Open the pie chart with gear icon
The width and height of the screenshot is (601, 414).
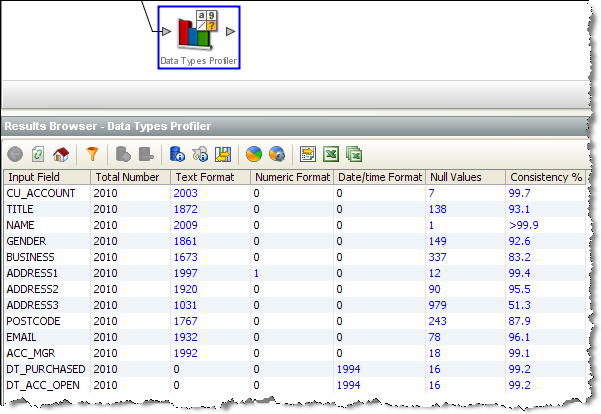[277, 154]
